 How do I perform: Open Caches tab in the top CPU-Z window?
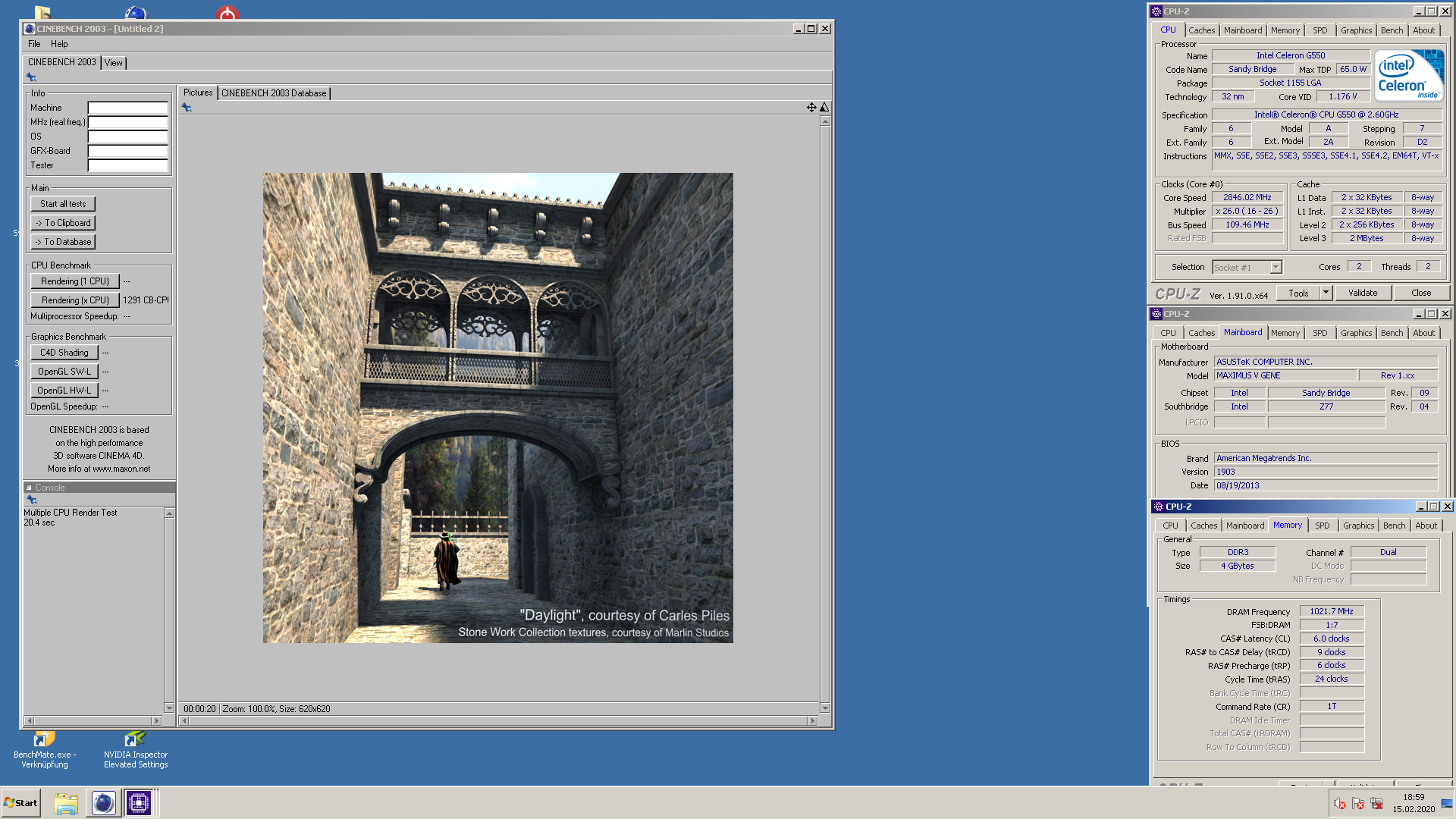1201,30
